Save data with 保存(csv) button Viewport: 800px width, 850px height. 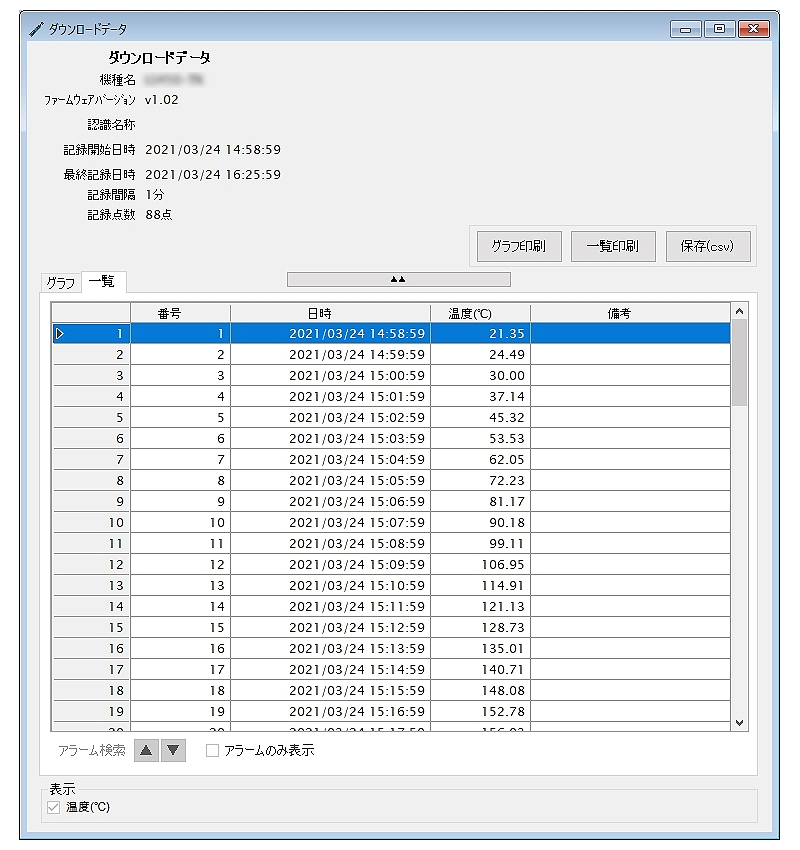707,246
